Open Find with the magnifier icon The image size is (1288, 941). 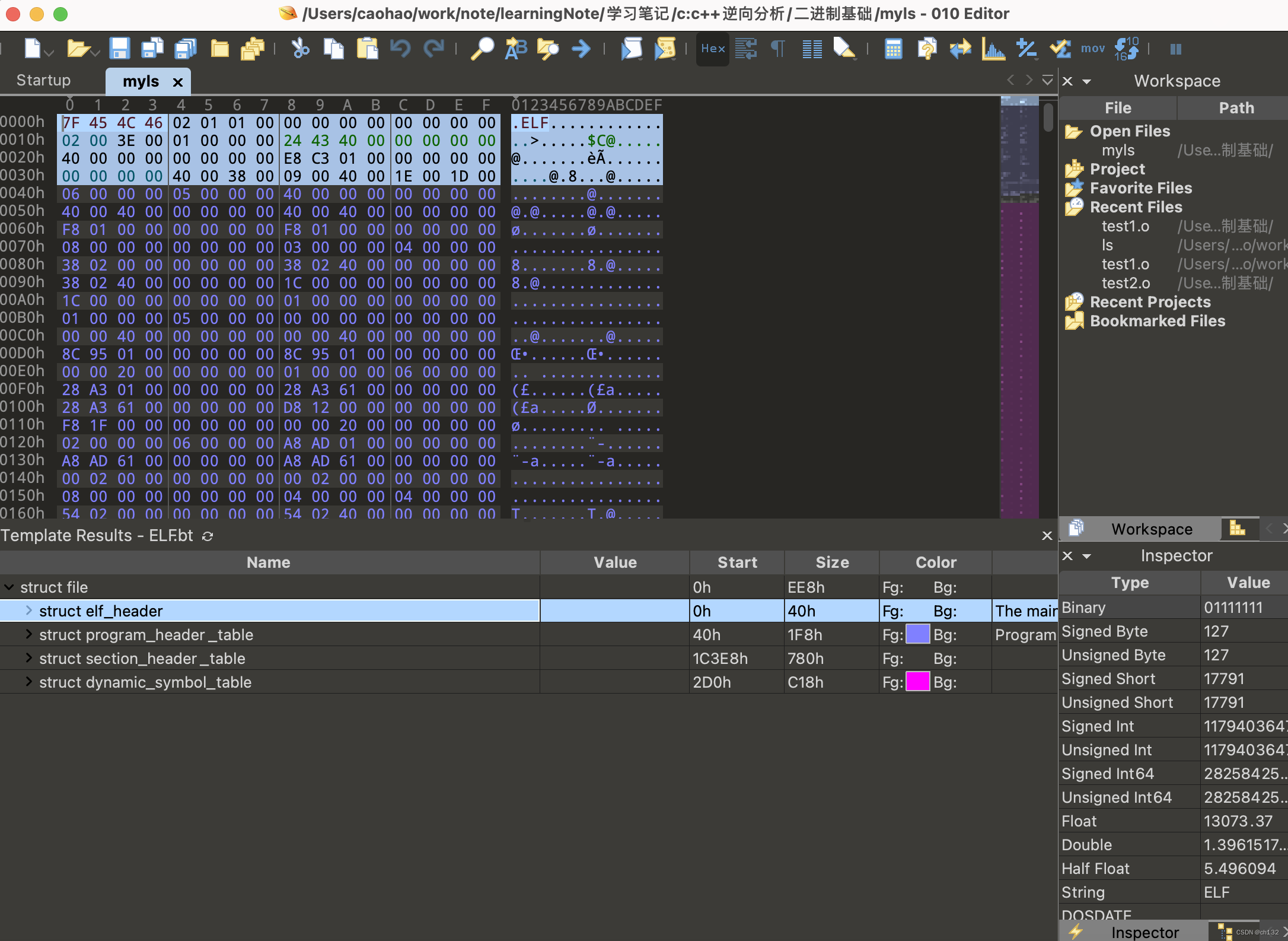point(482,49)
